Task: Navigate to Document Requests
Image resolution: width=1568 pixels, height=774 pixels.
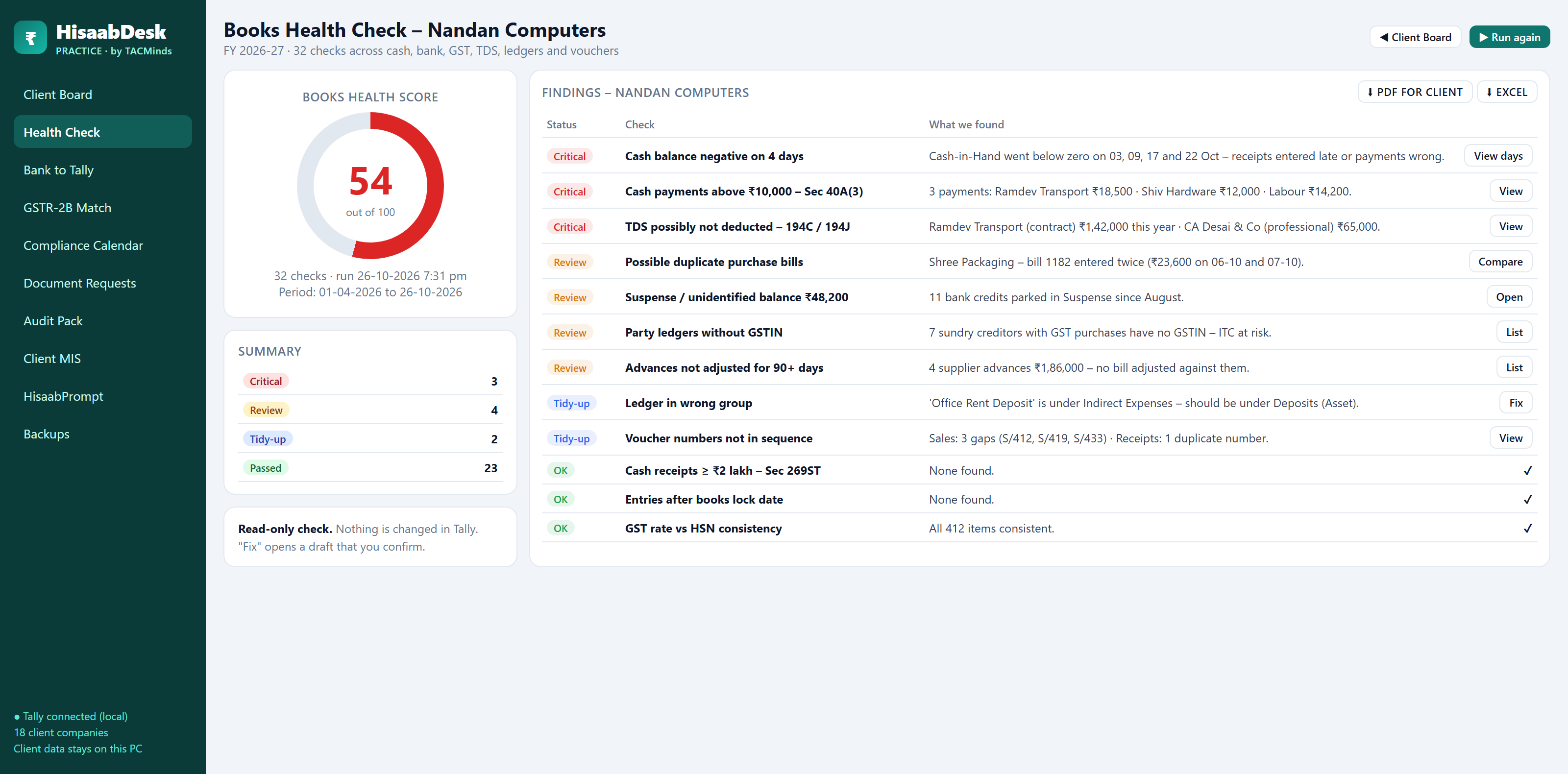Action: (x=102, y=283)
